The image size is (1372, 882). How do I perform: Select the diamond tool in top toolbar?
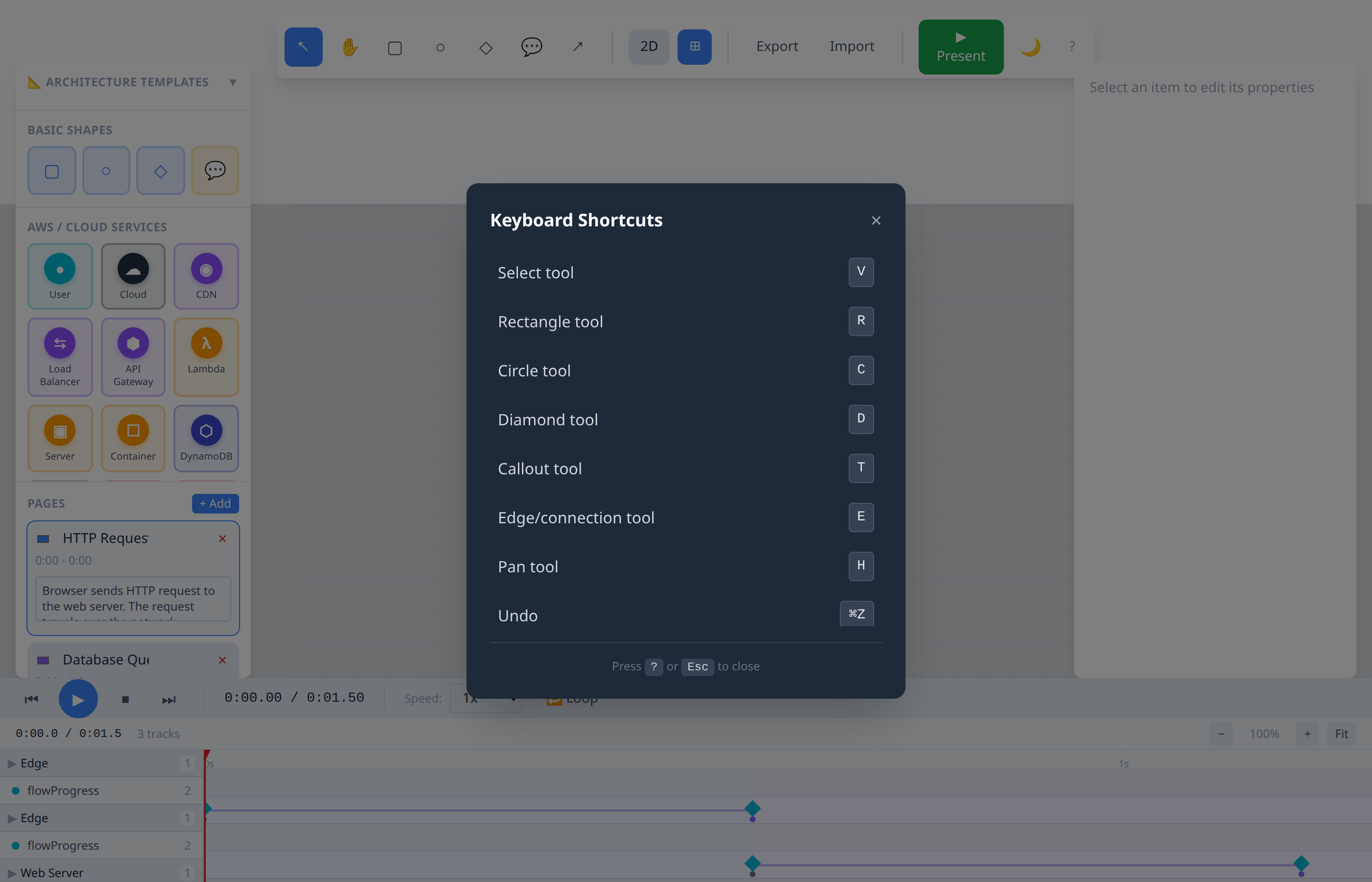pos(486,47)
